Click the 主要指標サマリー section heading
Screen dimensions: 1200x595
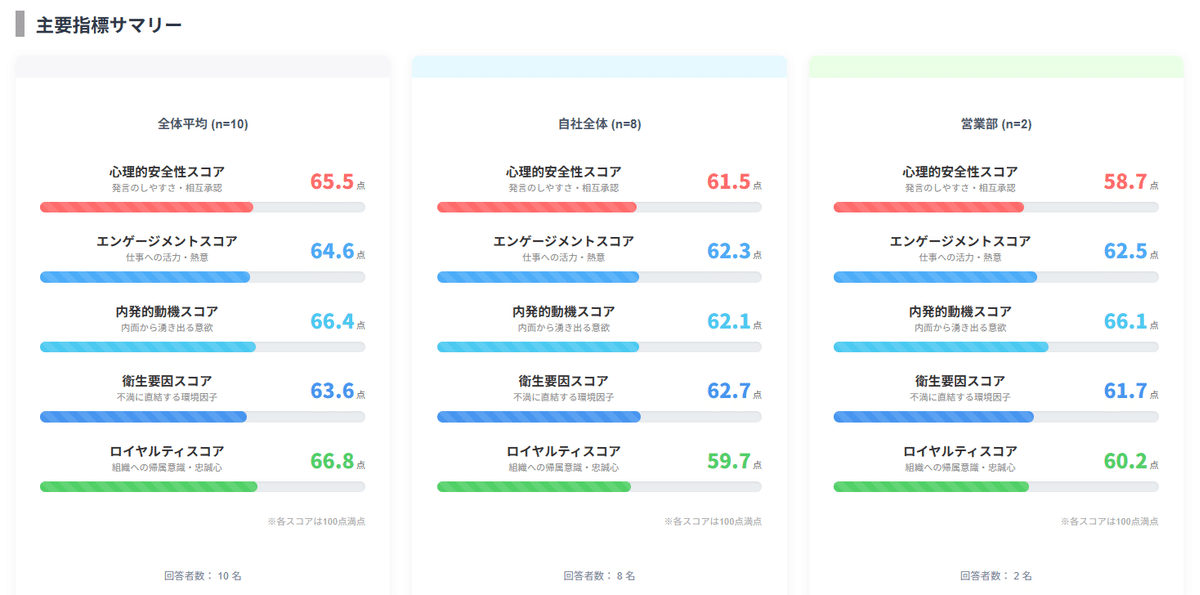pyautogui.click(x=109, y=26)
